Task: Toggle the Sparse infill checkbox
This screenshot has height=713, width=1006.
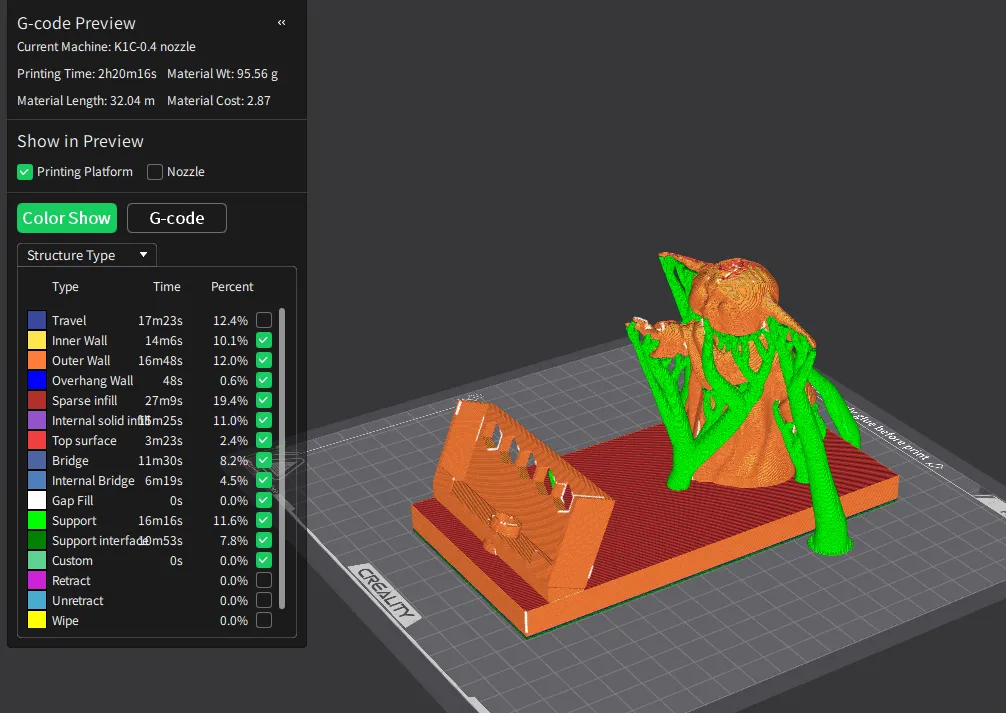Action: click(x=264, y=400)
